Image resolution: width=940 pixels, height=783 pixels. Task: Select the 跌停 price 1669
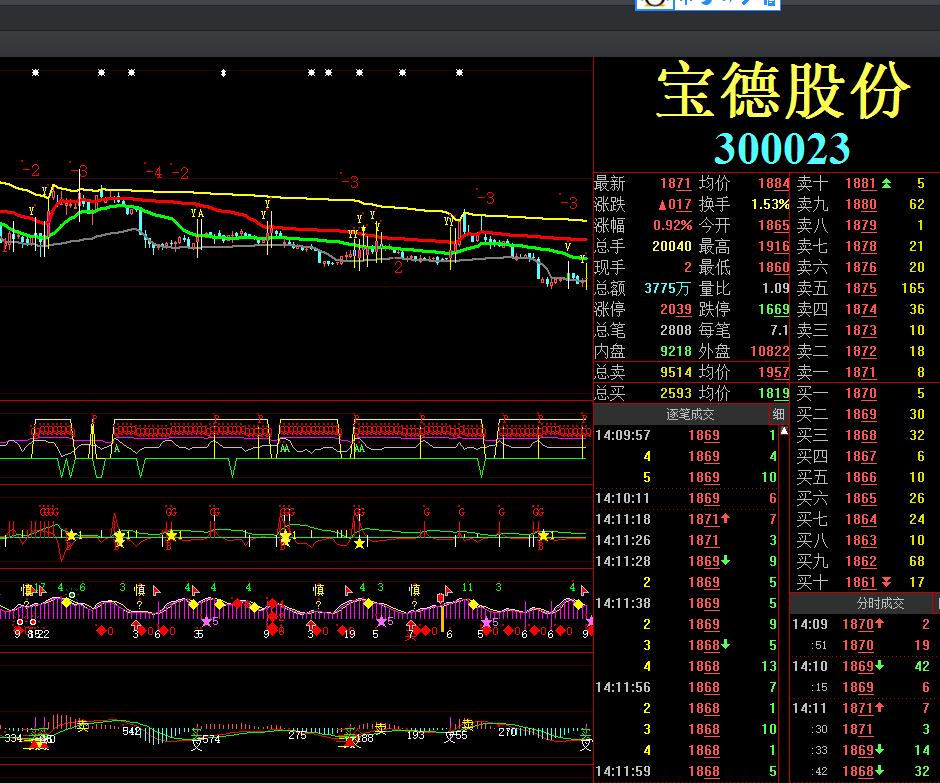[774, 309]
